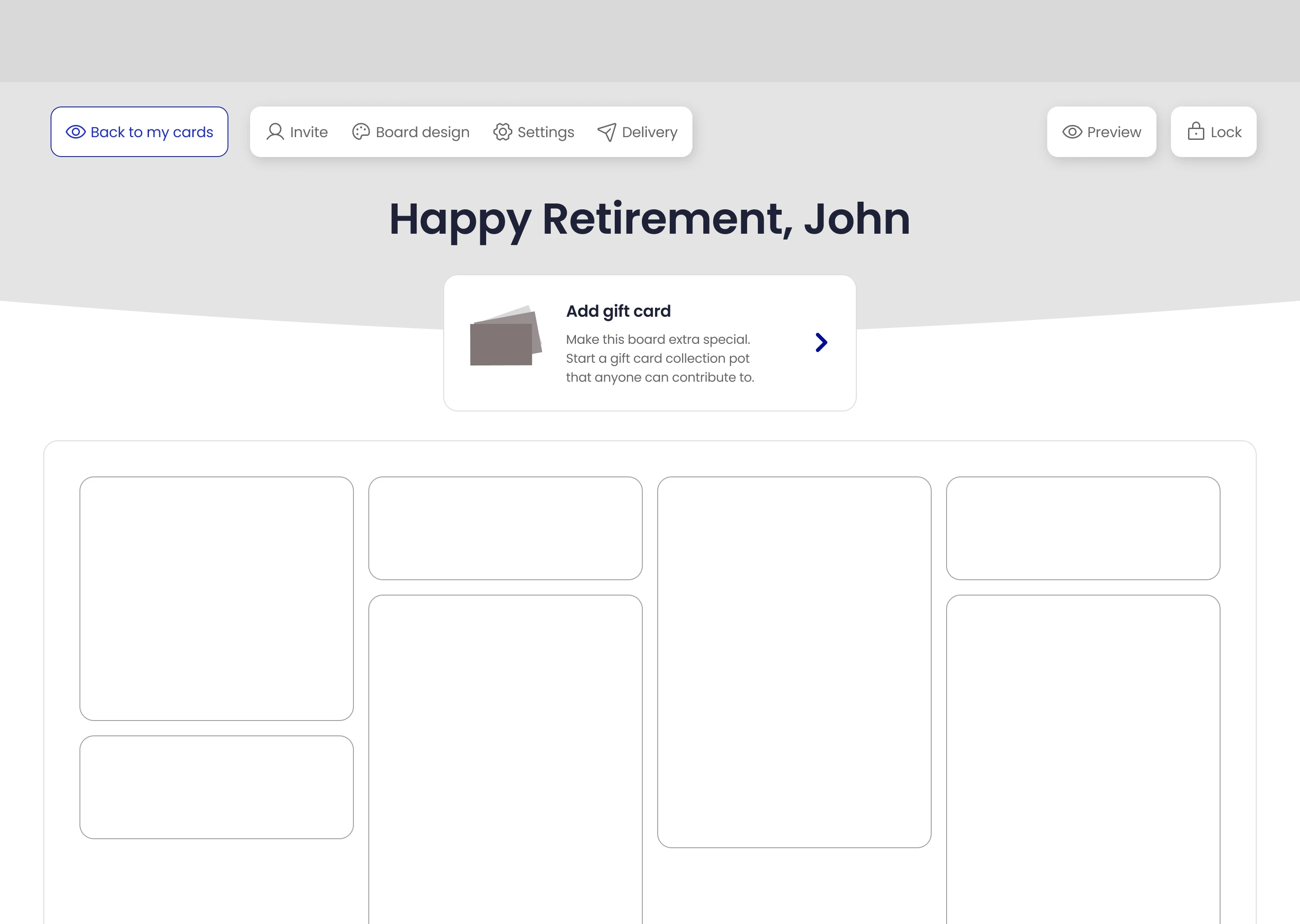Click the Add gift card heading
1300x924 pixels.
click(618, 311)
